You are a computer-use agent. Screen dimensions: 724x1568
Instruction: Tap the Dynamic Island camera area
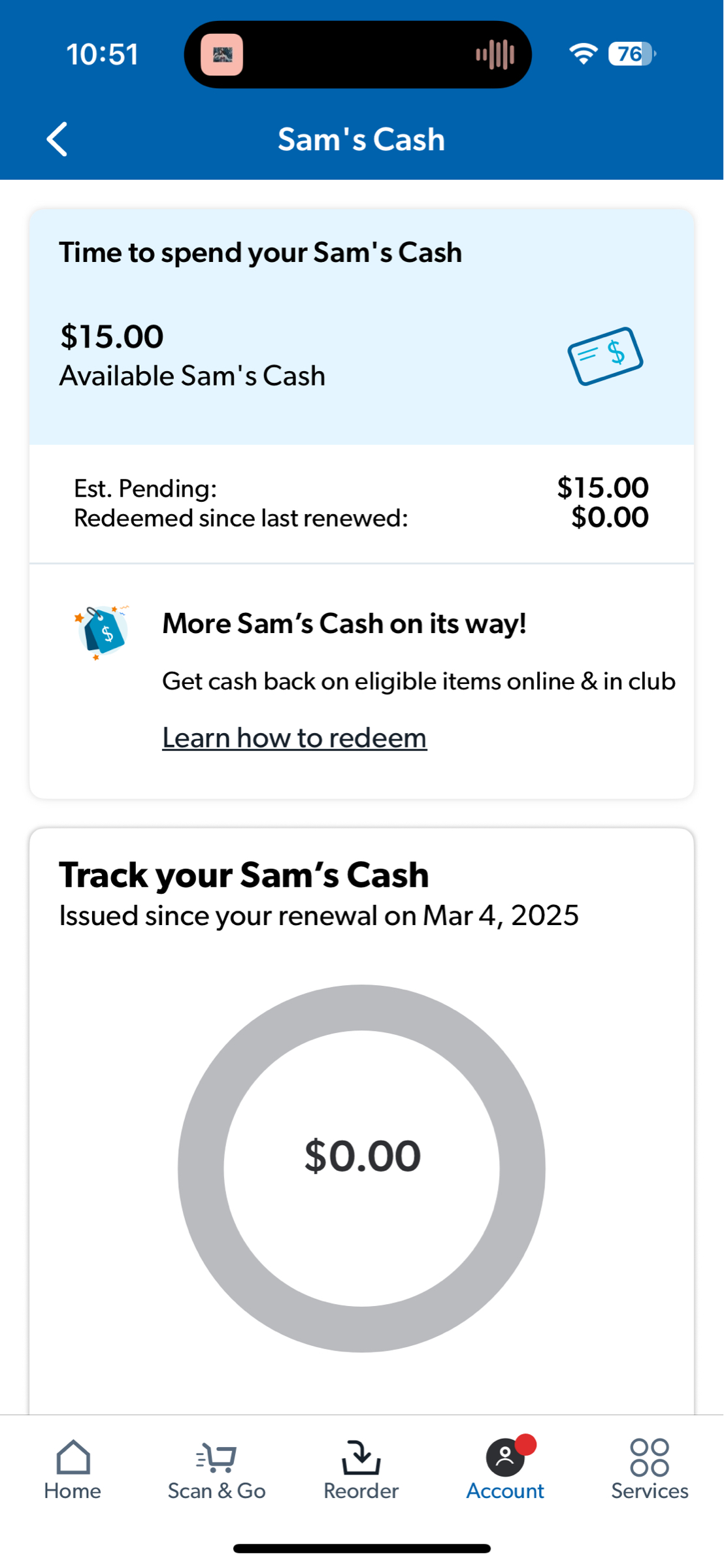222,55
